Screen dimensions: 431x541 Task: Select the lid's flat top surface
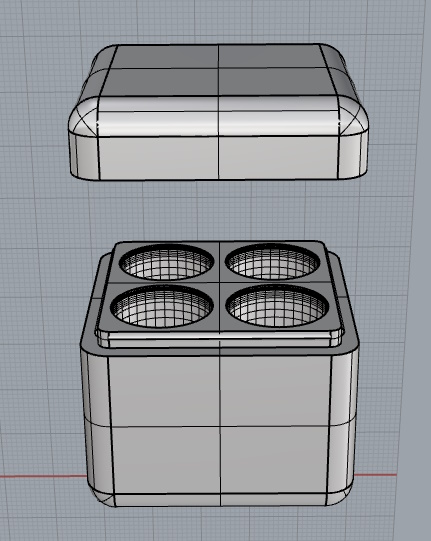tap(218, 70)
